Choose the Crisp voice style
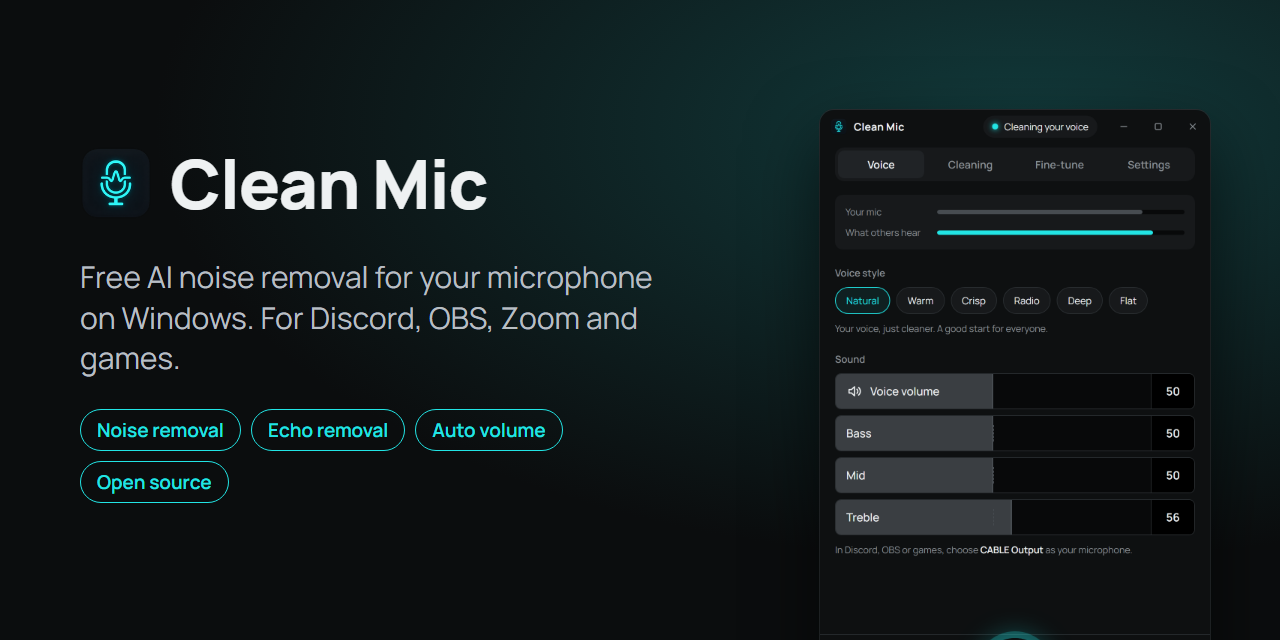 click(x=974, y=301)
